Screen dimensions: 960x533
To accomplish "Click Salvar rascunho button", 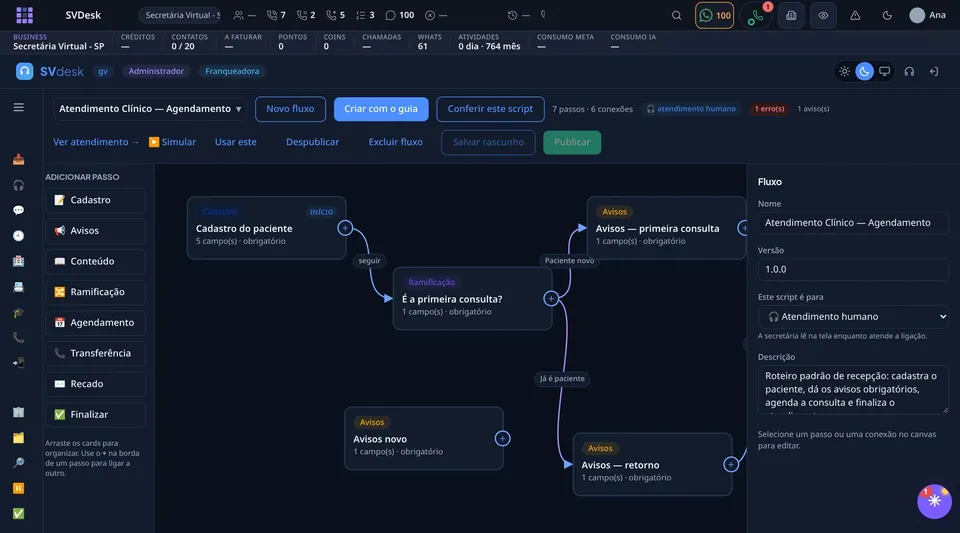I will pyautogui.click(x=488, y=142).
